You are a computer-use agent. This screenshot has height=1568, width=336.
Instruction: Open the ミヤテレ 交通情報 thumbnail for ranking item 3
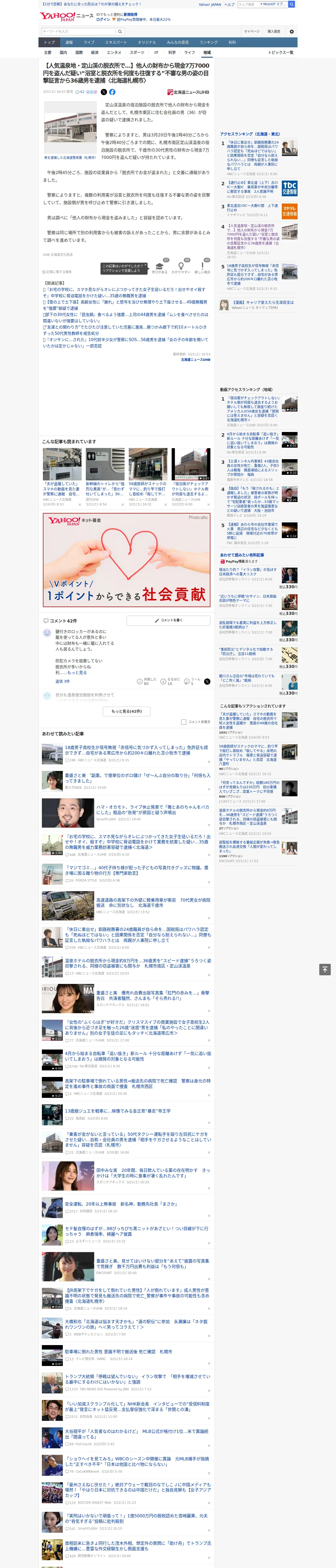point(290,211)
